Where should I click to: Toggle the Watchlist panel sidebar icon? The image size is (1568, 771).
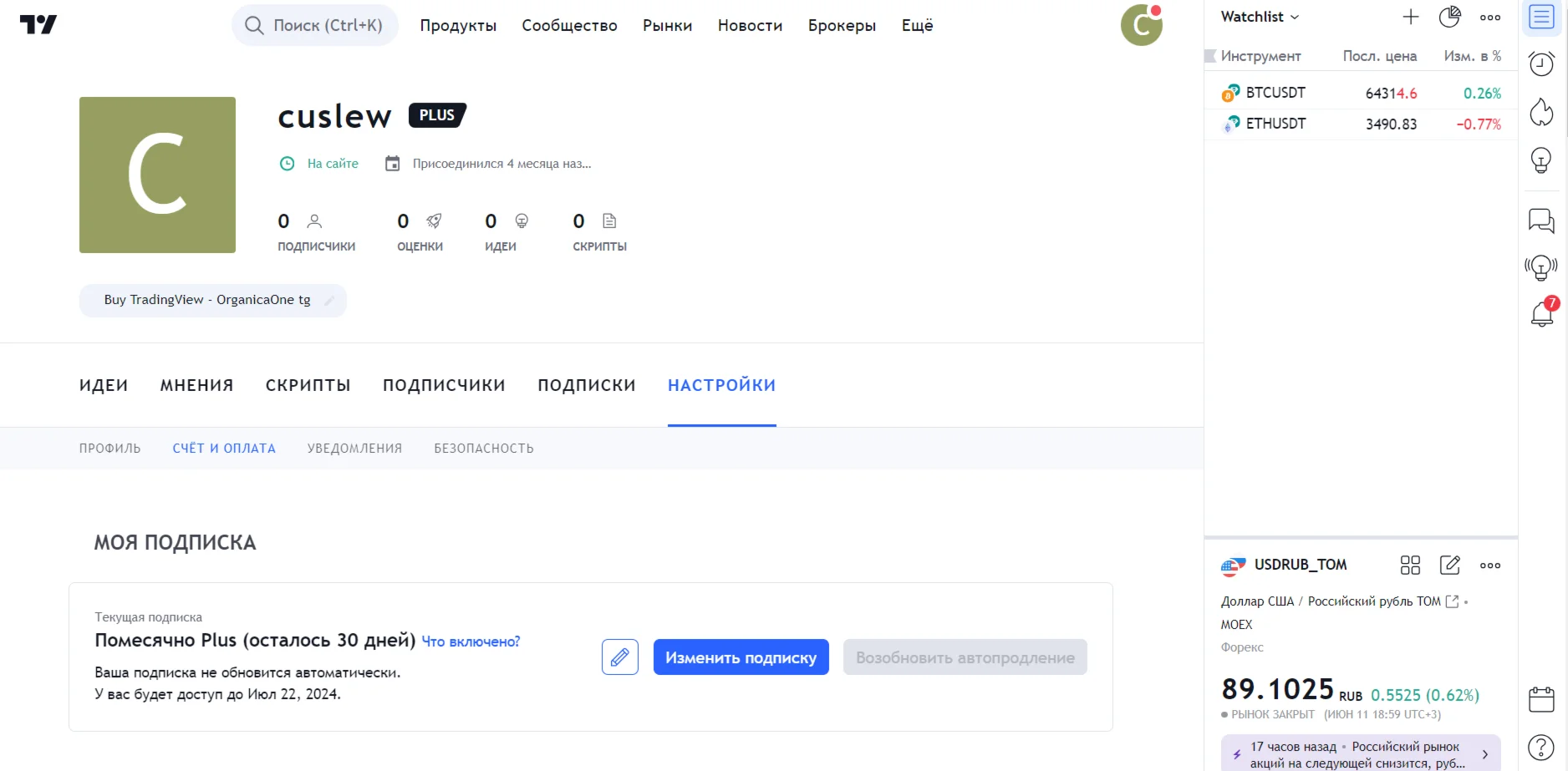(x=1542, y=18)
